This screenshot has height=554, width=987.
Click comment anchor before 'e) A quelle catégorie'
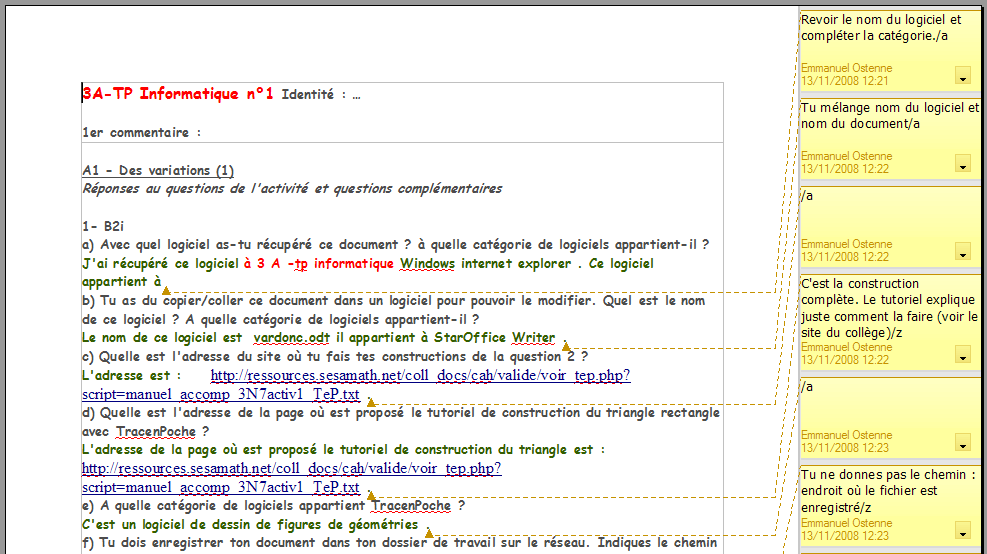click(x=371, y=495)
